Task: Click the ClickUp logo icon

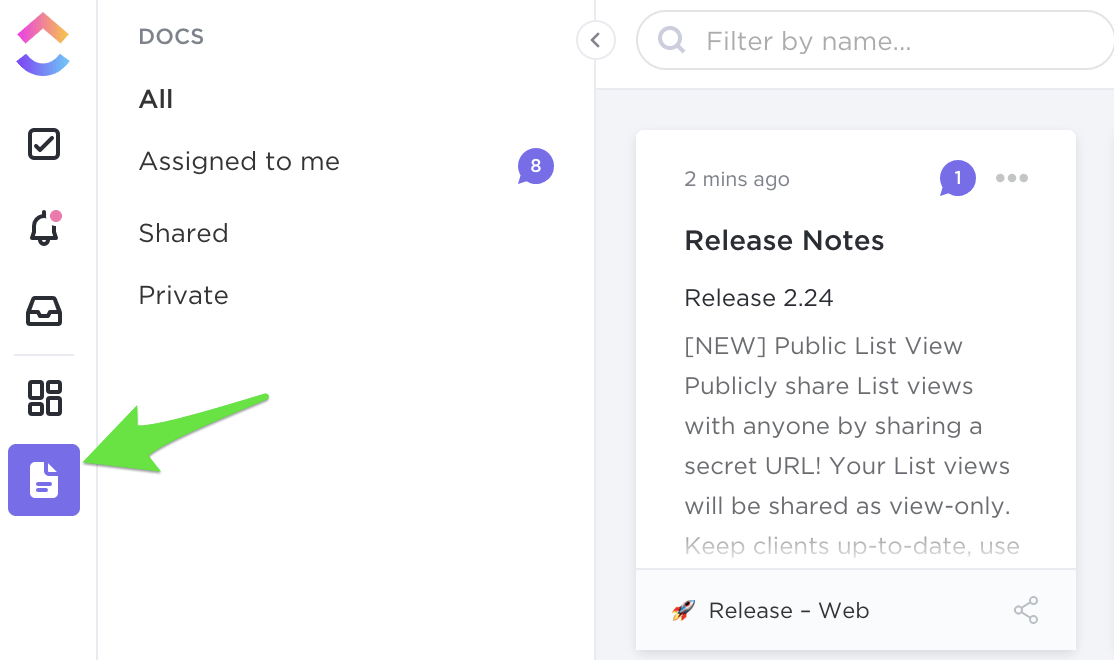Action: point(43,45)
